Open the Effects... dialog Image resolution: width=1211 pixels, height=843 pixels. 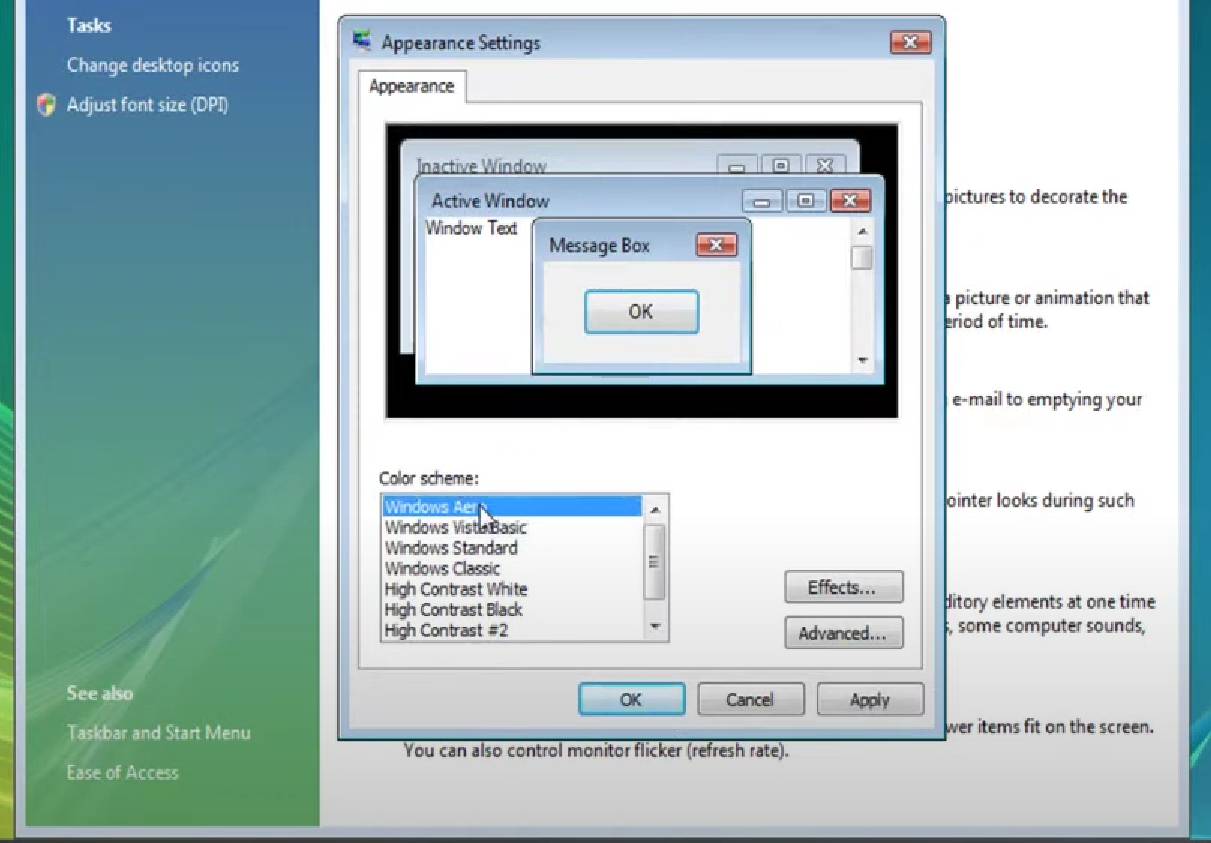[x=843, y=588]
